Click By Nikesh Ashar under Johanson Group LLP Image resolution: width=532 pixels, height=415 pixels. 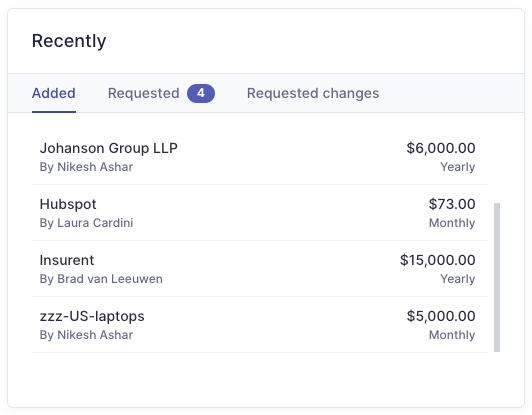tap(86, 167)
